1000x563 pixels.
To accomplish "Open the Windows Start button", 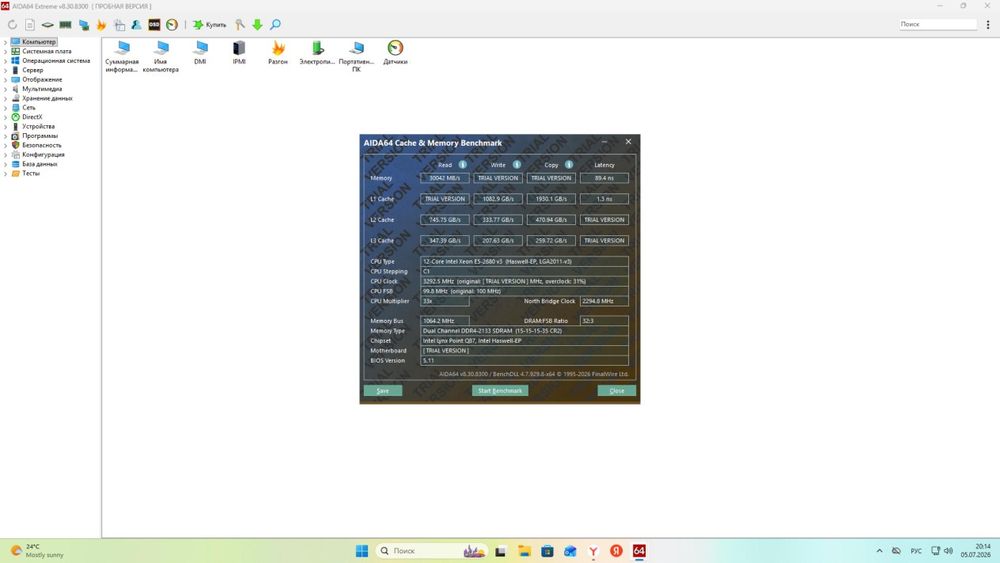I will pyautogui.click(x=362, y=551).
